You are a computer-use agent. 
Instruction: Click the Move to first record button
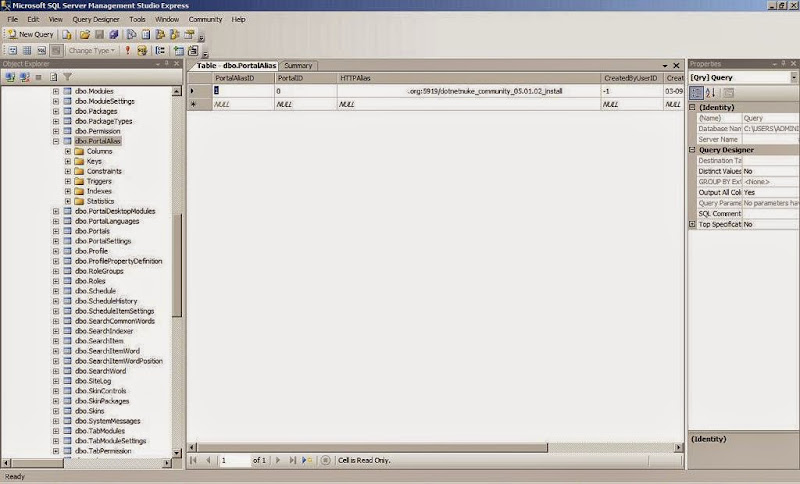click(x=194, y=460)
